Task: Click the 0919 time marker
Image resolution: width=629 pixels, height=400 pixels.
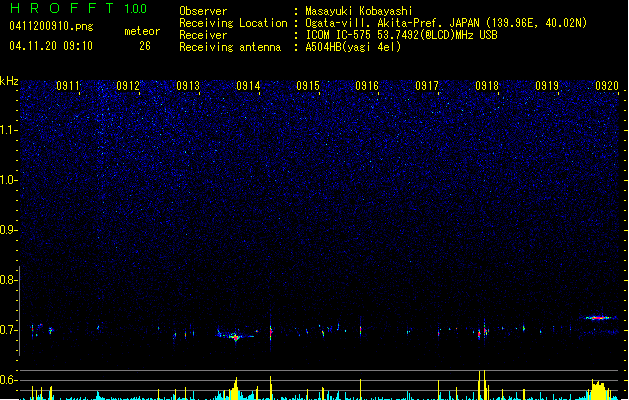Action: click(547, 86)
